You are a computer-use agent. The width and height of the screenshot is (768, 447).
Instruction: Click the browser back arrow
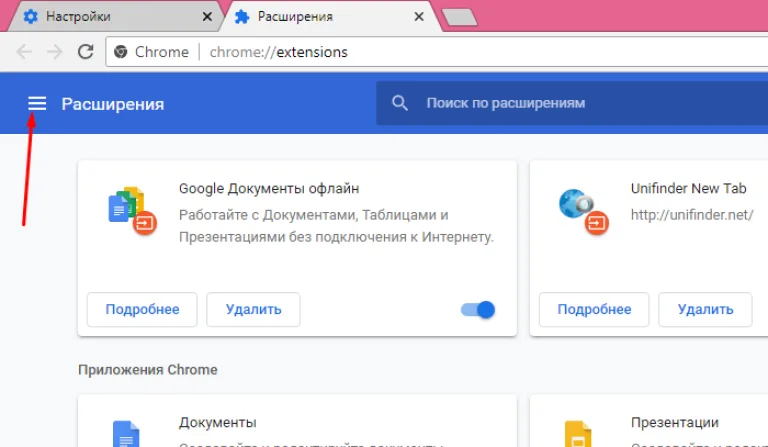tap(24, 51)
